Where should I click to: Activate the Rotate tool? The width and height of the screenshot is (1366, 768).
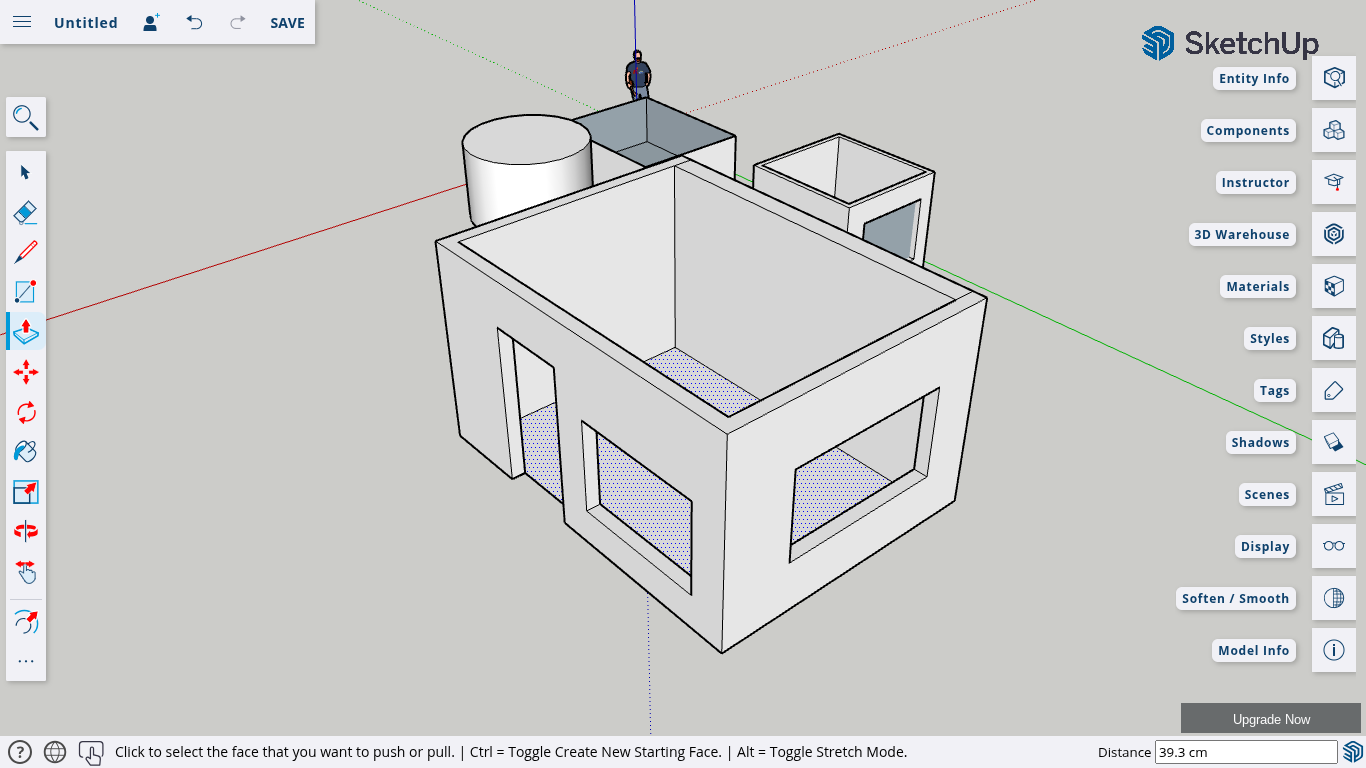click(x=26, y=412)
